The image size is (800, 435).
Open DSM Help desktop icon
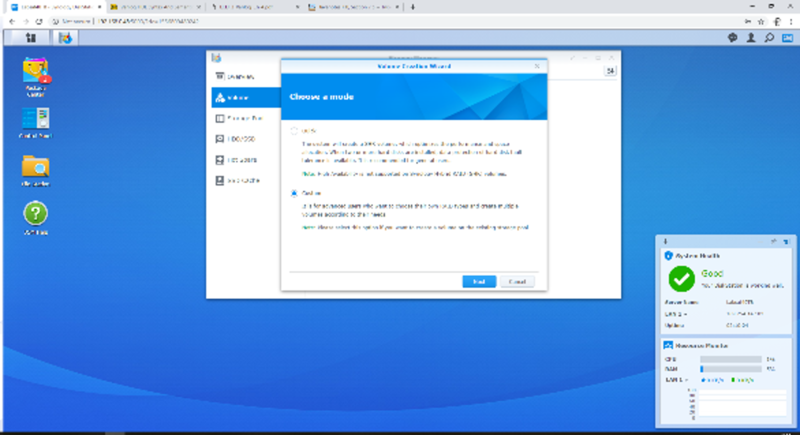point(35,218)
